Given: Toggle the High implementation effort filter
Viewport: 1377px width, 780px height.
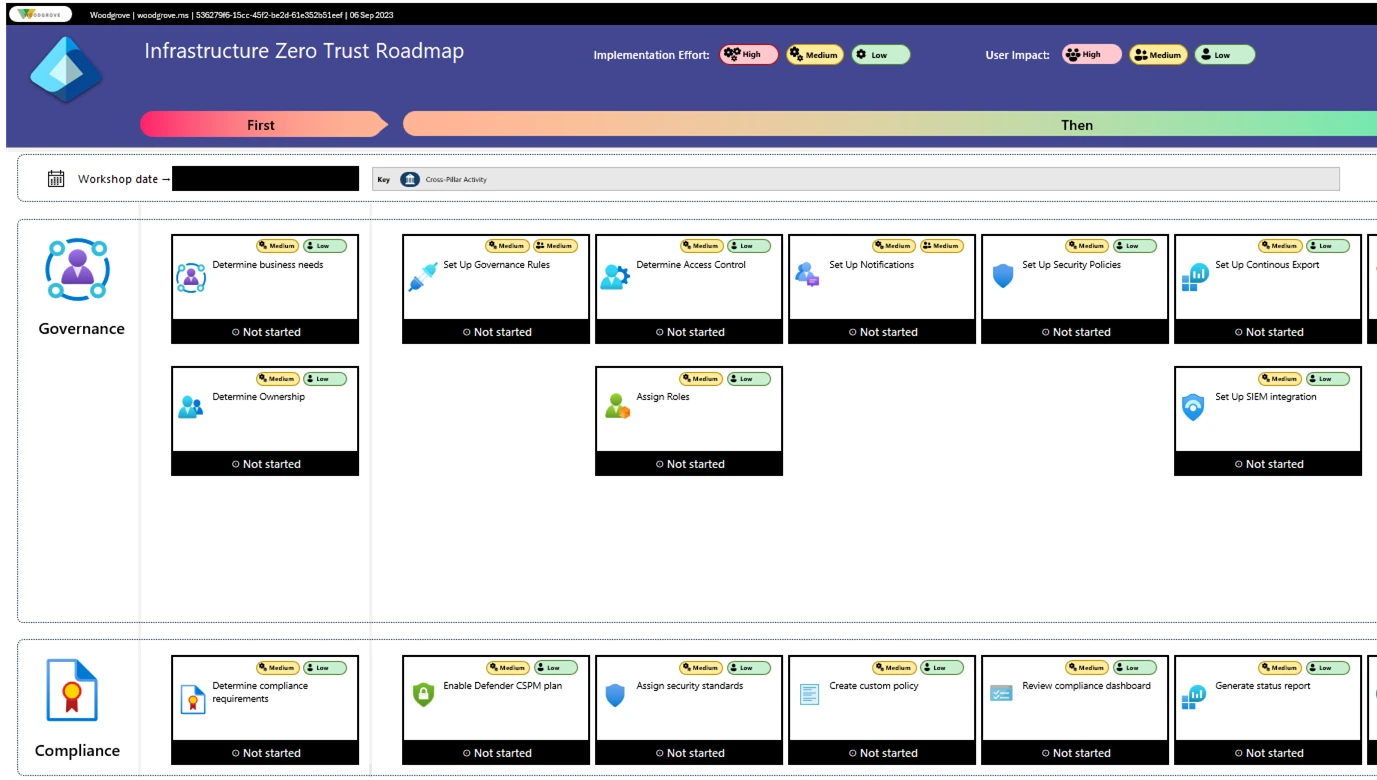Looking at the screenshot, I should click(748, 54).
